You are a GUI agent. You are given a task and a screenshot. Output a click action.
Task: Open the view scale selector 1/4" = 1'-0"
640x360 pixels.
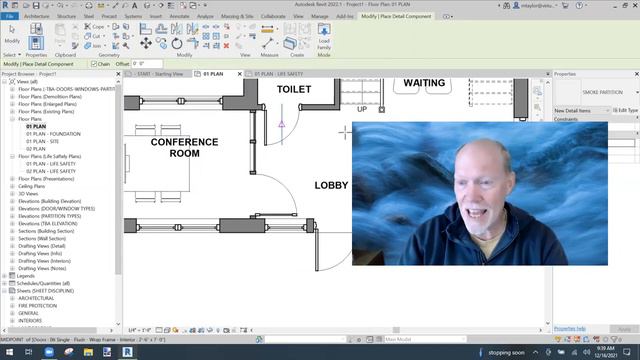coord(140,330)
